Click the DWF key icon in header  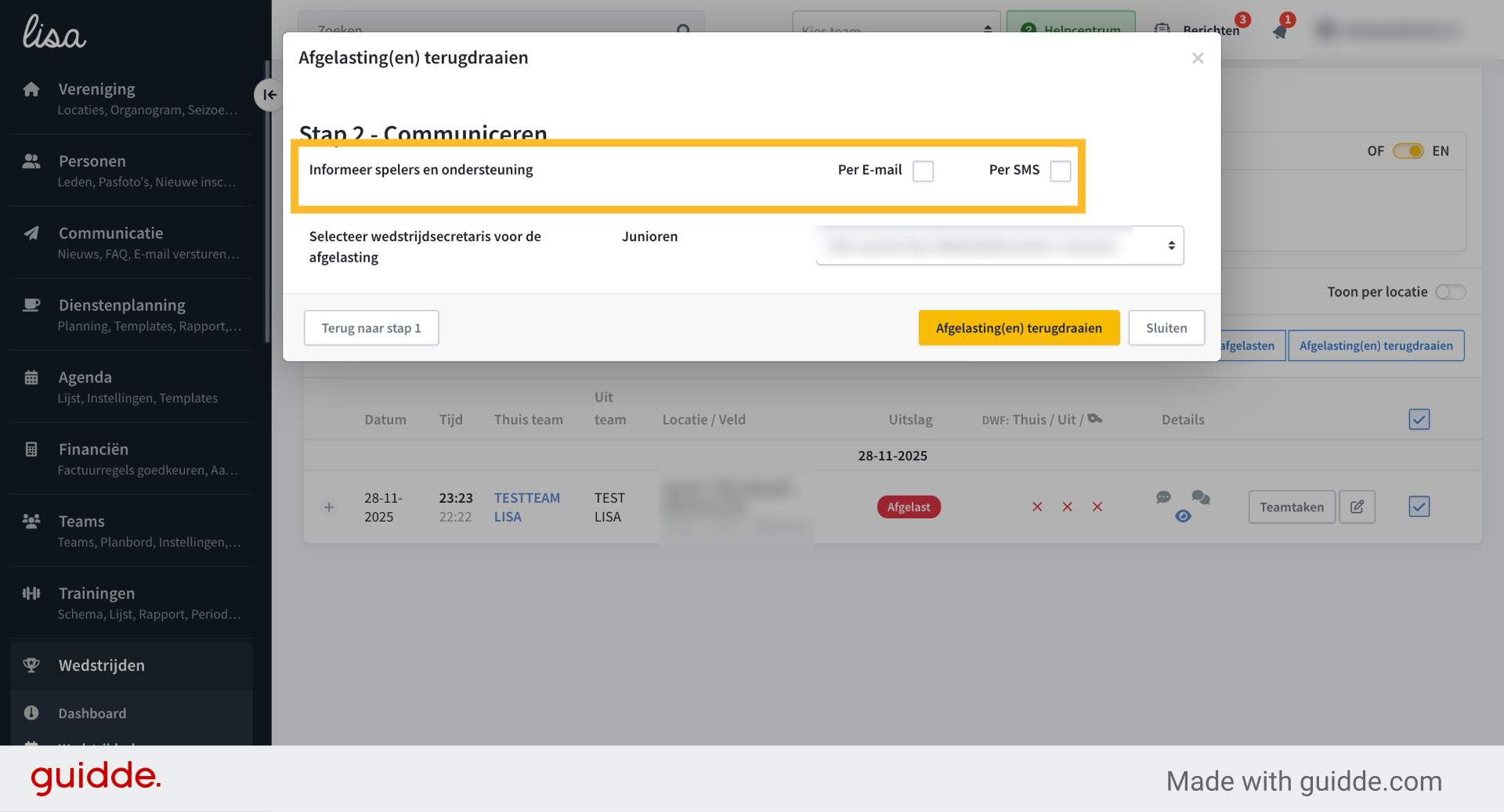(x=1095, y=419)
